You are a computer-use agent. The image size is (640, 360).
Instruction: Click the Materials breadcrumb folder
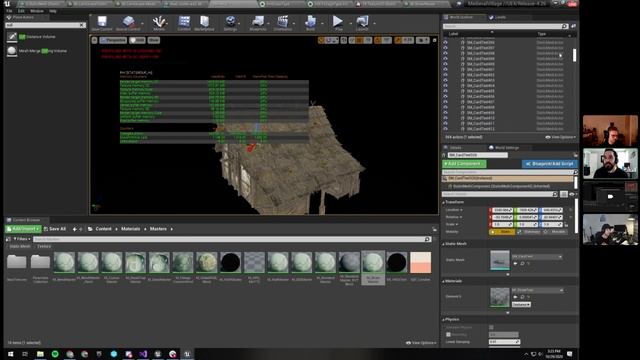coord(130,229)
